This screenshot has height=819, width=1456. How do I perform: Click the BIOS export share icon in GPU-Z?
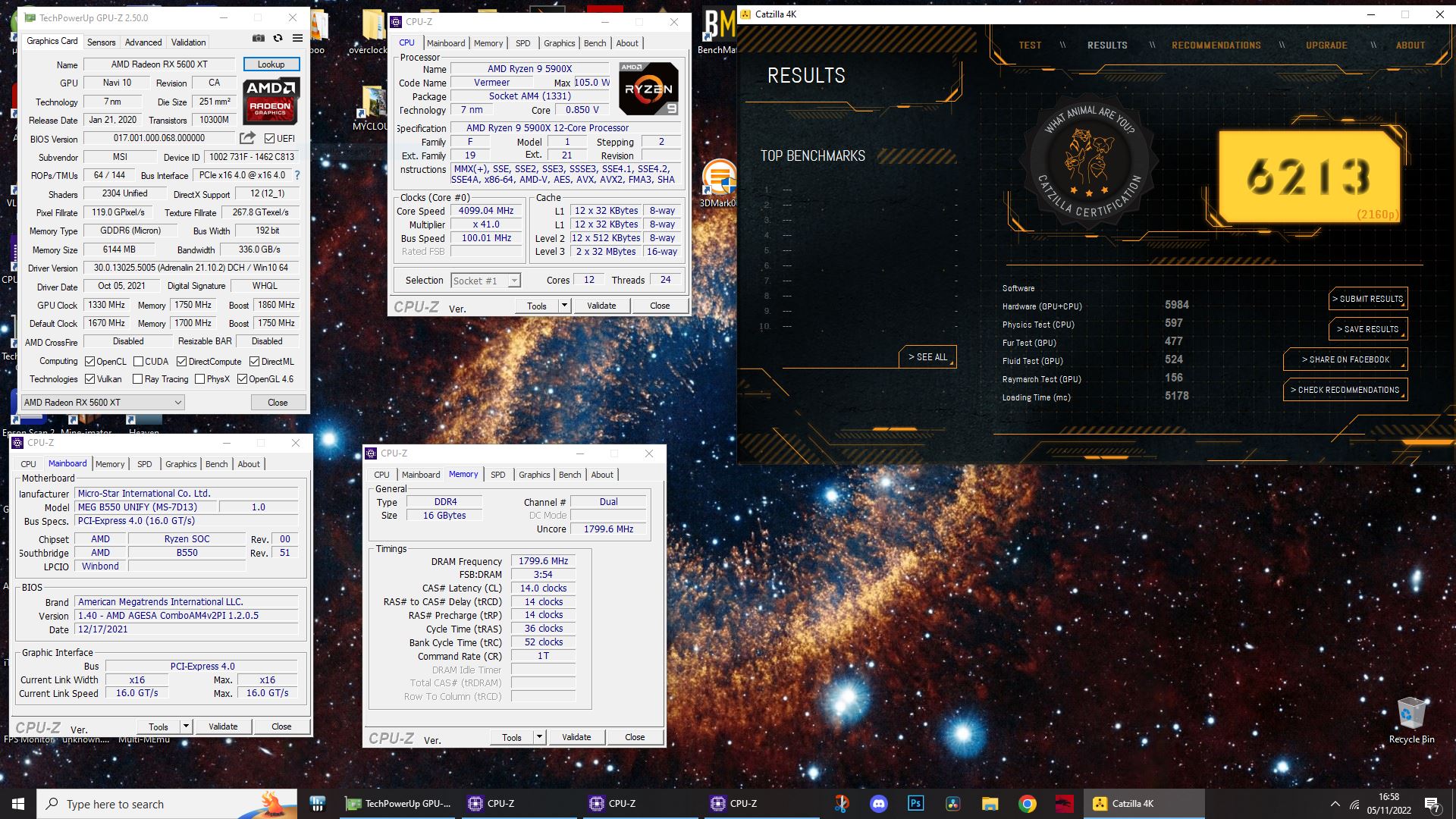(247, 138)
